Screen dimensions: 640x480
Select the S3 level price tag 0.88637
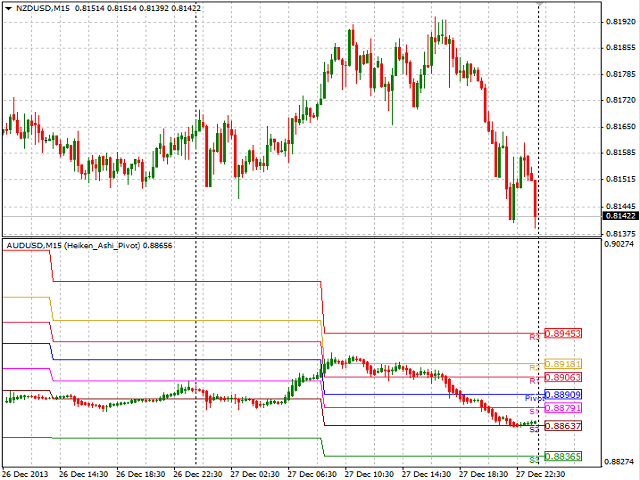click(x=563, y=426)
